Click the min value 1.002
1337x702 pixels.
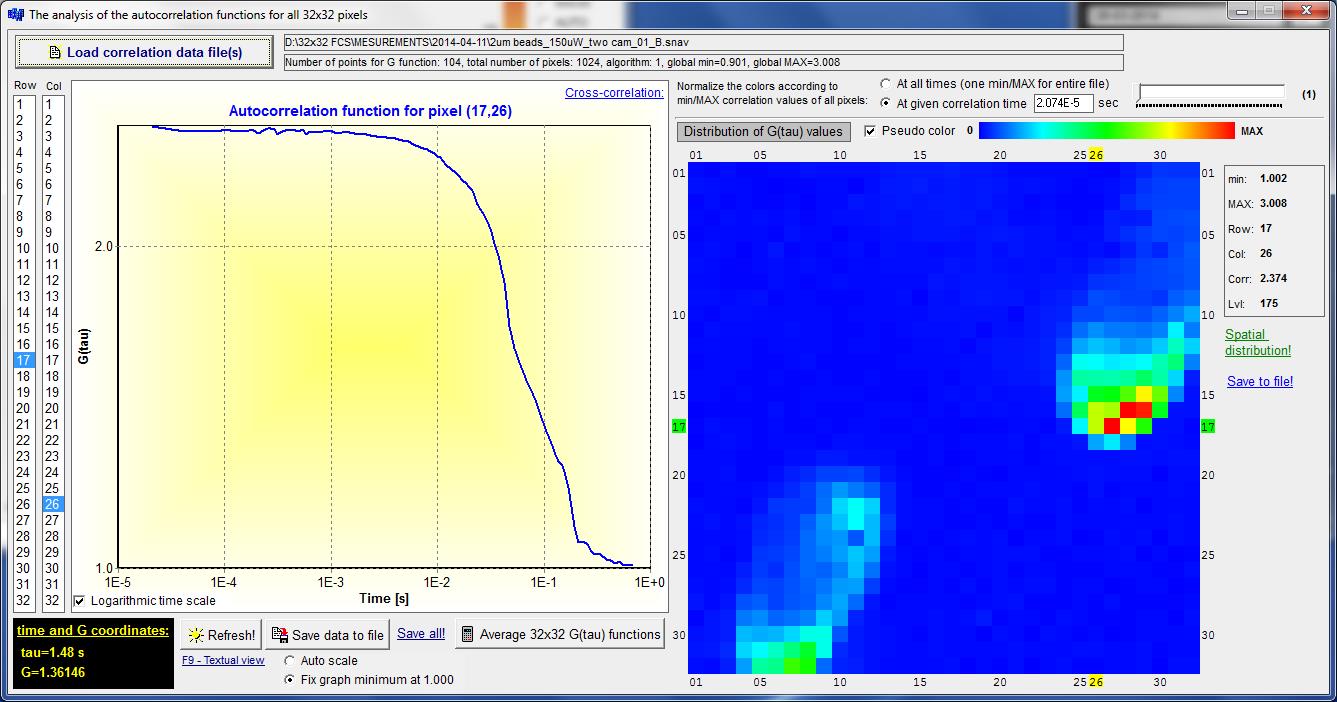pos(1274,178)
